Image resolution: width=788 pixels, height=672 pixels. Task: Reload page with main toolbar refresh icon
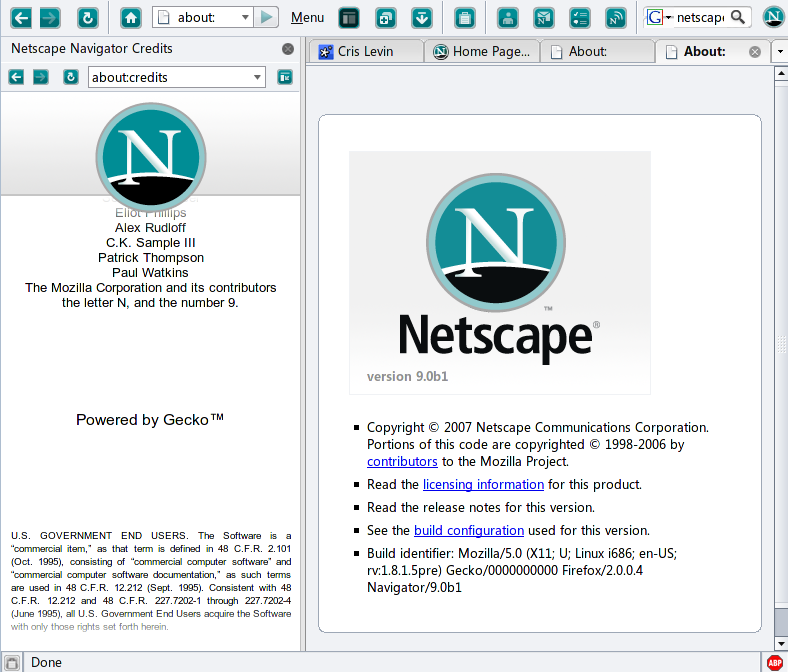[87, 18]
